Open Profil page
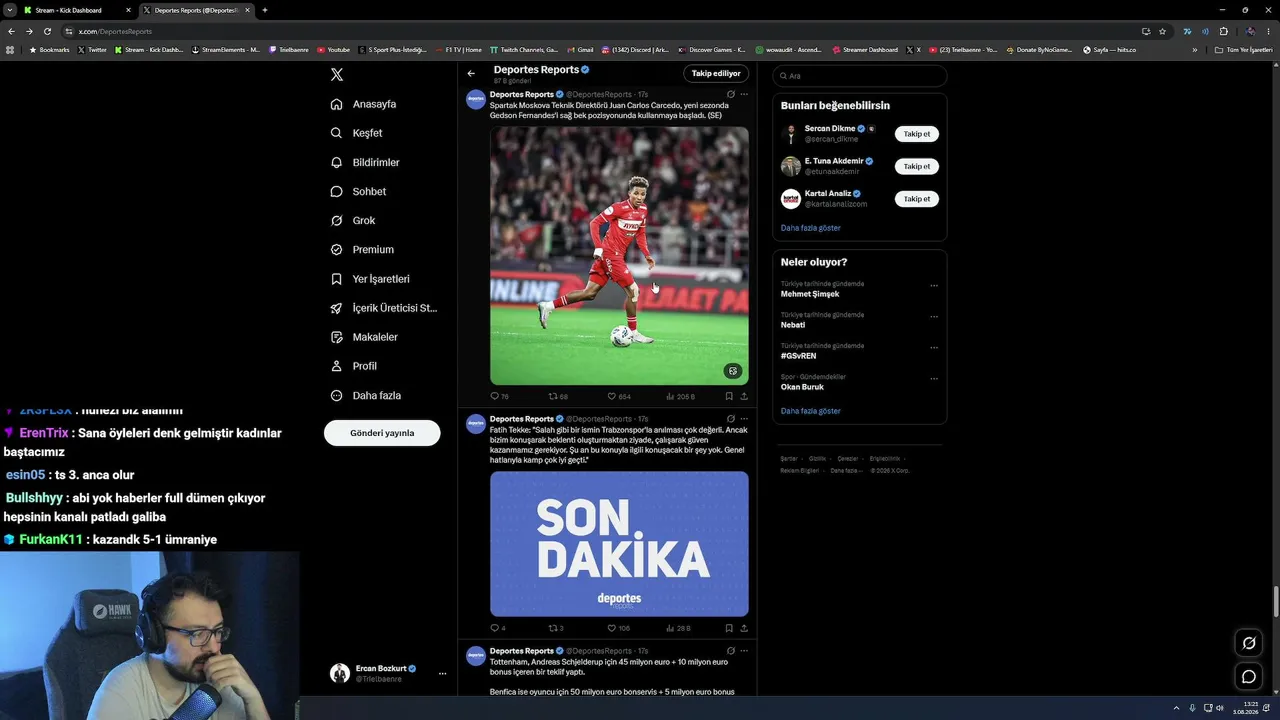1280x720 pixels. click(353, 366)
